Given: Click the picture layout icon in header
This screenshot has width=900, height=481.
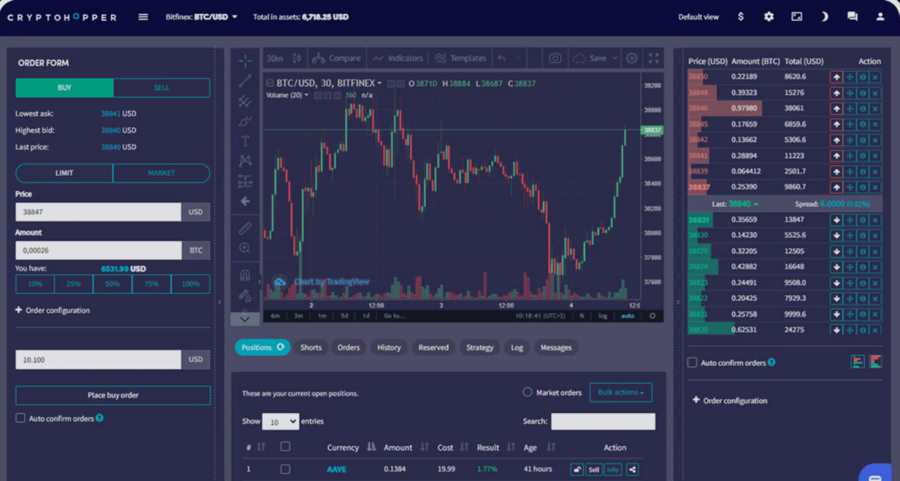Looking at the screenshot, I should click(797, 17).
